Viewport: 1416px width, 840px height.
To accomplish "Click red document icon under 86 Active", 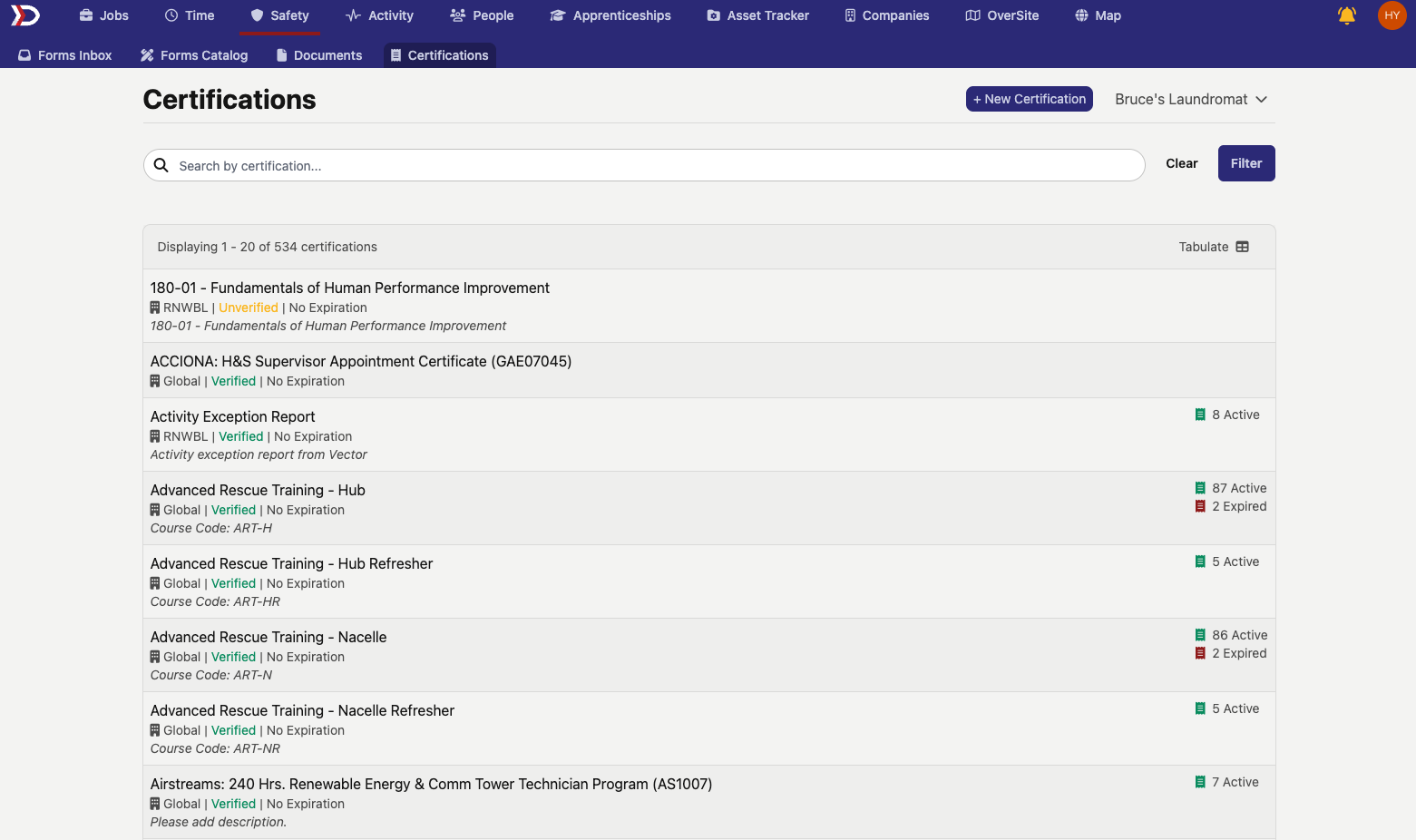I will pyautogui.click(x=1200, y=653).
